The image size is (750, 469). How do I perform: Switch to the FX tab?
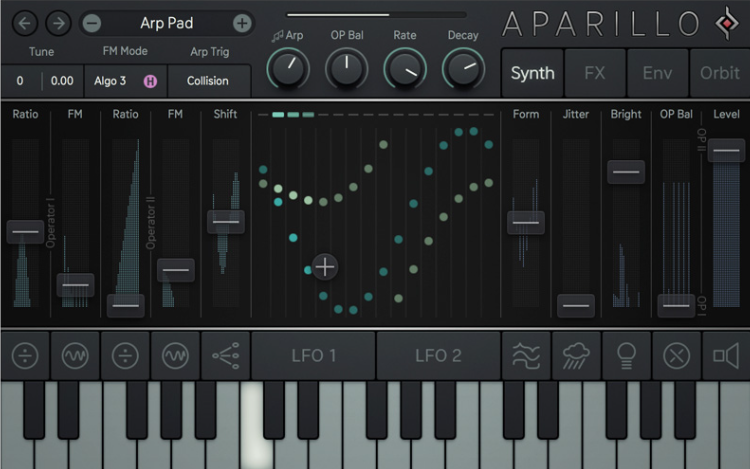point(595,73)
